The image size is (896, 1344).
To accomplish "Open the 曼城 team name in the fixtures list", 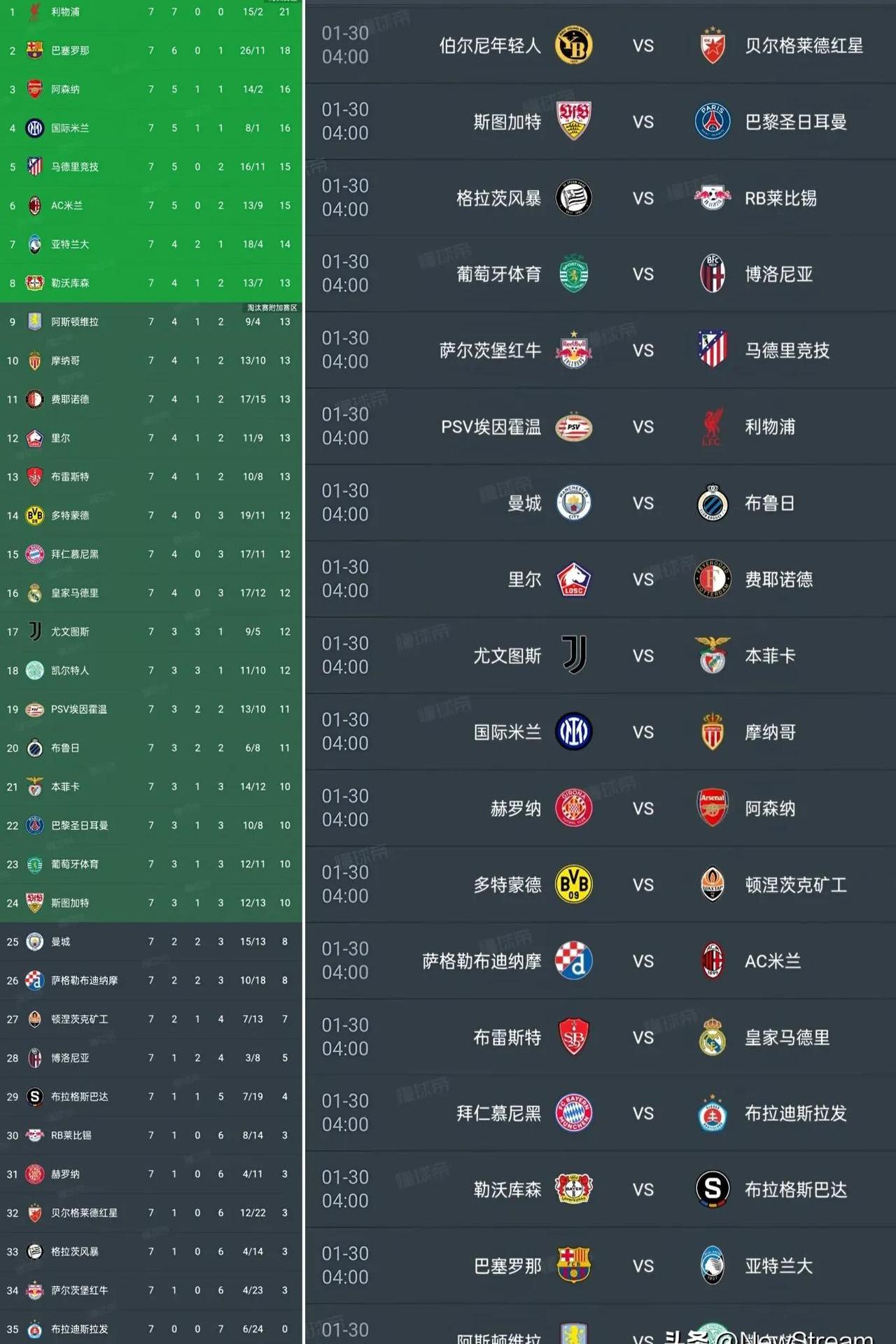I will click(524, 503).
